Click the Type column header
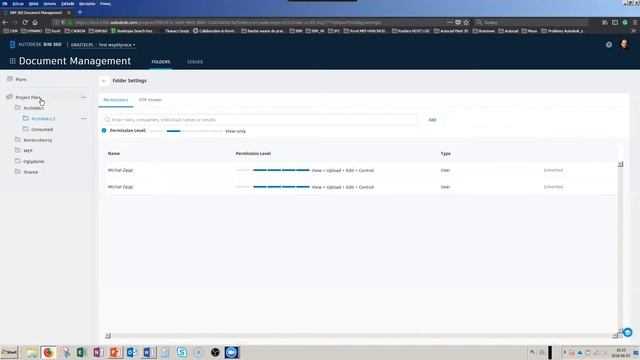The height and width of the screenshot is (360, 640). point(445,153)
